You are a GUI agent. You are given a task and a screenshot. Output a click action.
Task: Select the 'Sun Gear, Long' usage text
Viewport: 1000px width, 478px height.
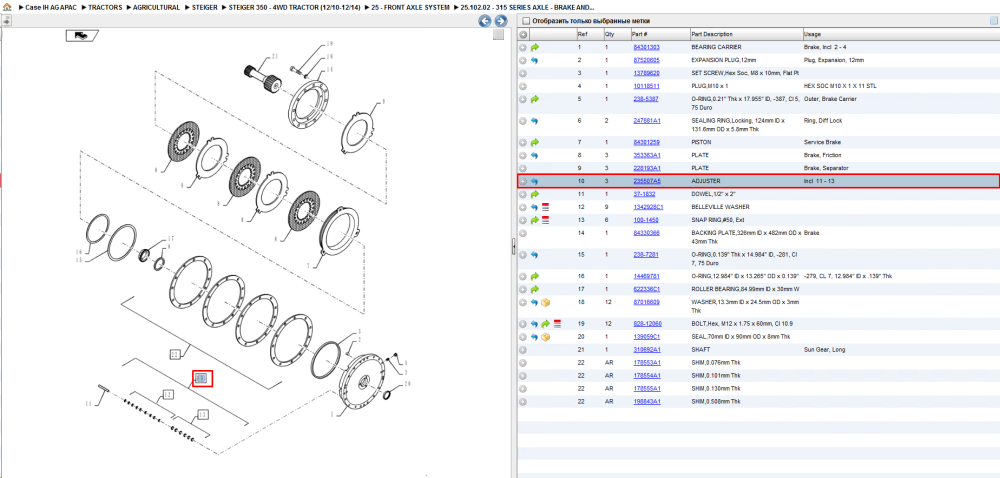tap(823, 350)
